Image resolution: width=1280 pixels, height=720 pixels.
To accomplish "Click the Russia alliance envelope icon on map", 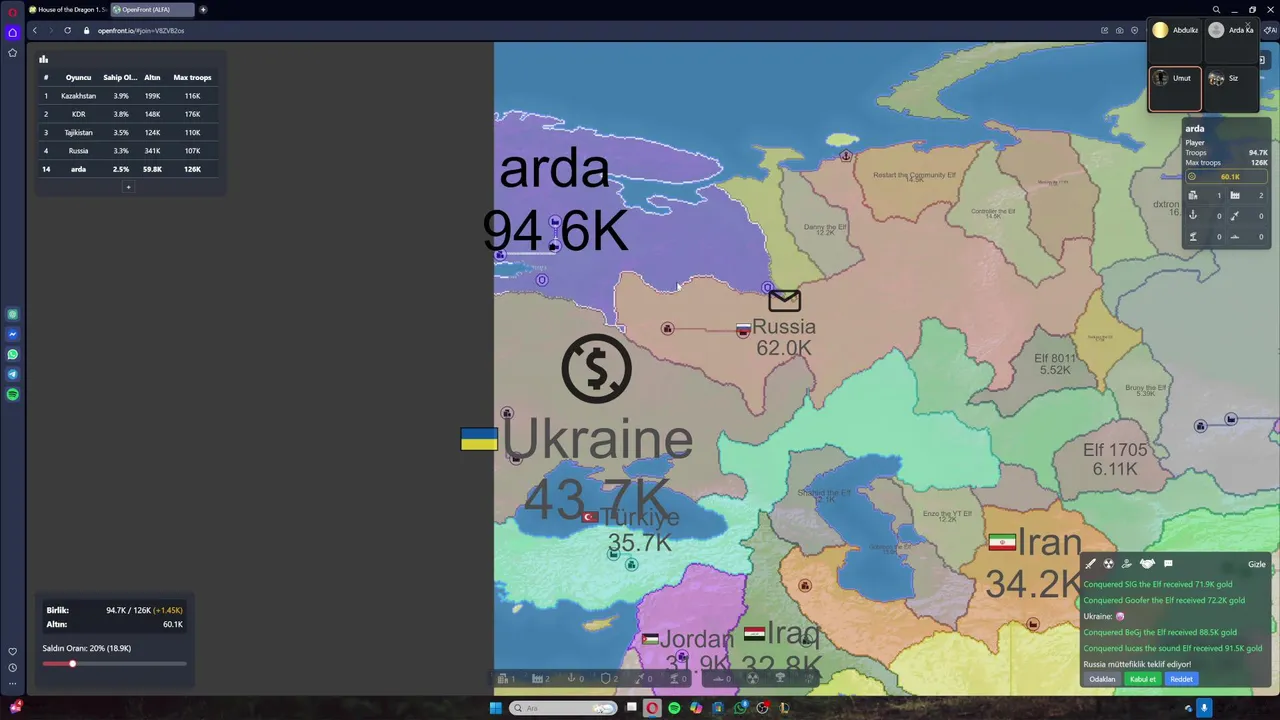I will [x=784, y=300].
